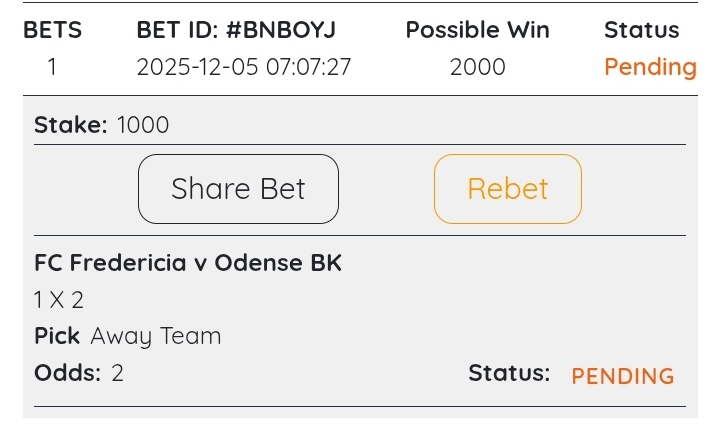Screen dimensions: 720x427
Task: Click the orange Pending status in header row
Action: pos(650,68)
